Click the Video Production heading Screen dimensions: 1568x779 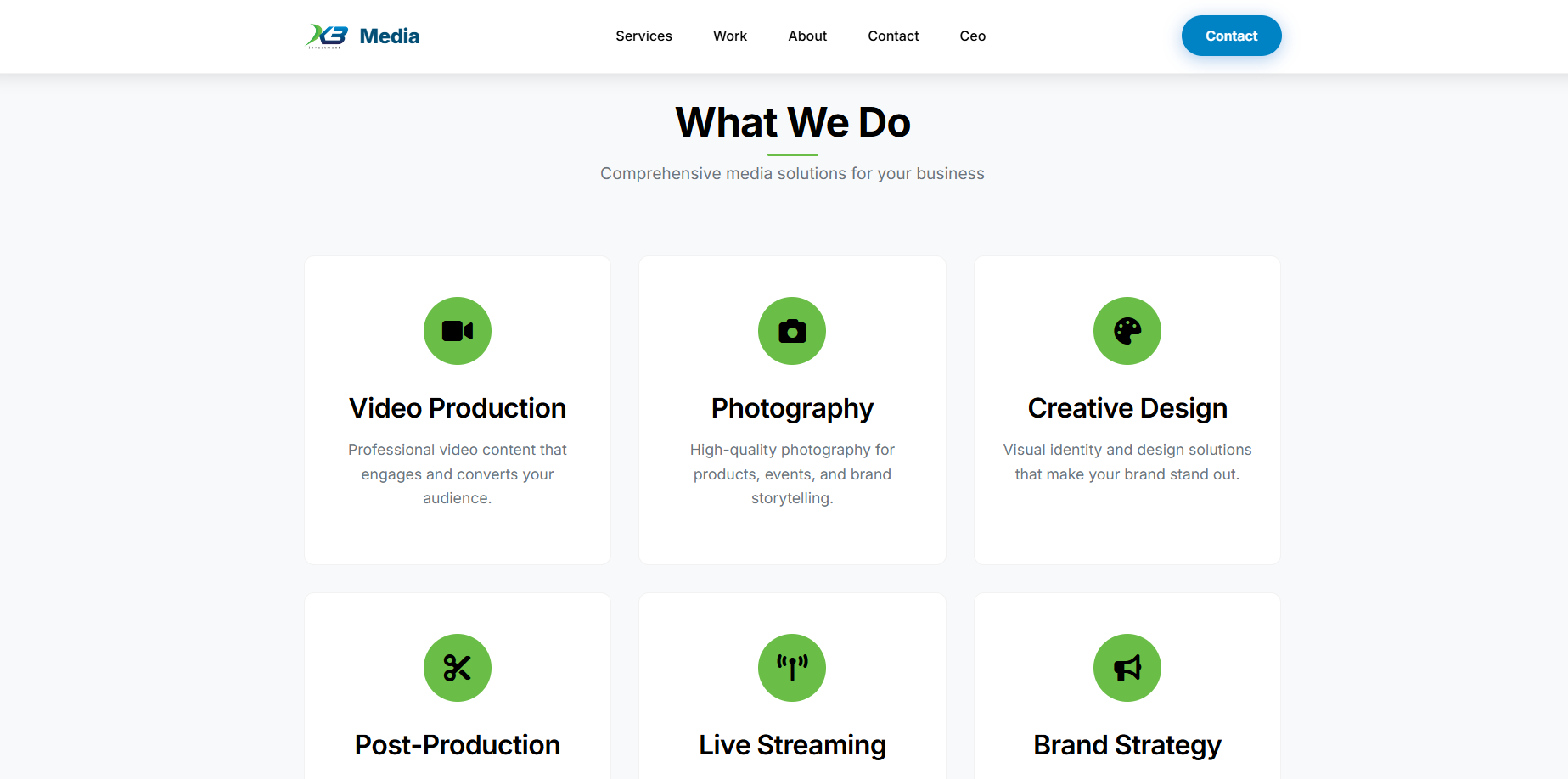(x=458, y=408)
